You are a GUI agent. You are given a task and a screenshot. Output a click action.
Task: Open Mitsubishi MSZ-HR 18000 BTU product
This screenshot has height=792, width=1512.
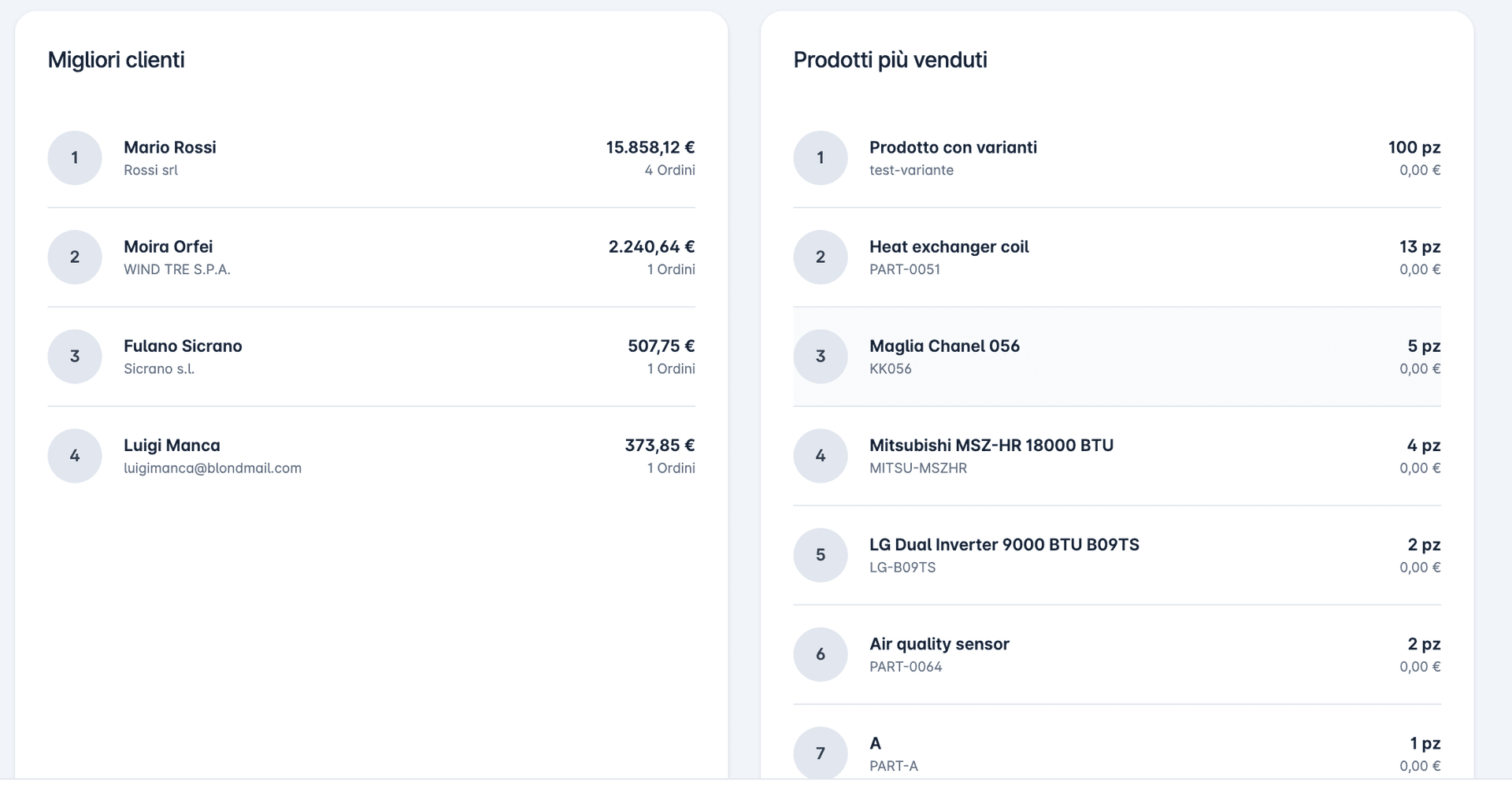(x=991, y=445)
